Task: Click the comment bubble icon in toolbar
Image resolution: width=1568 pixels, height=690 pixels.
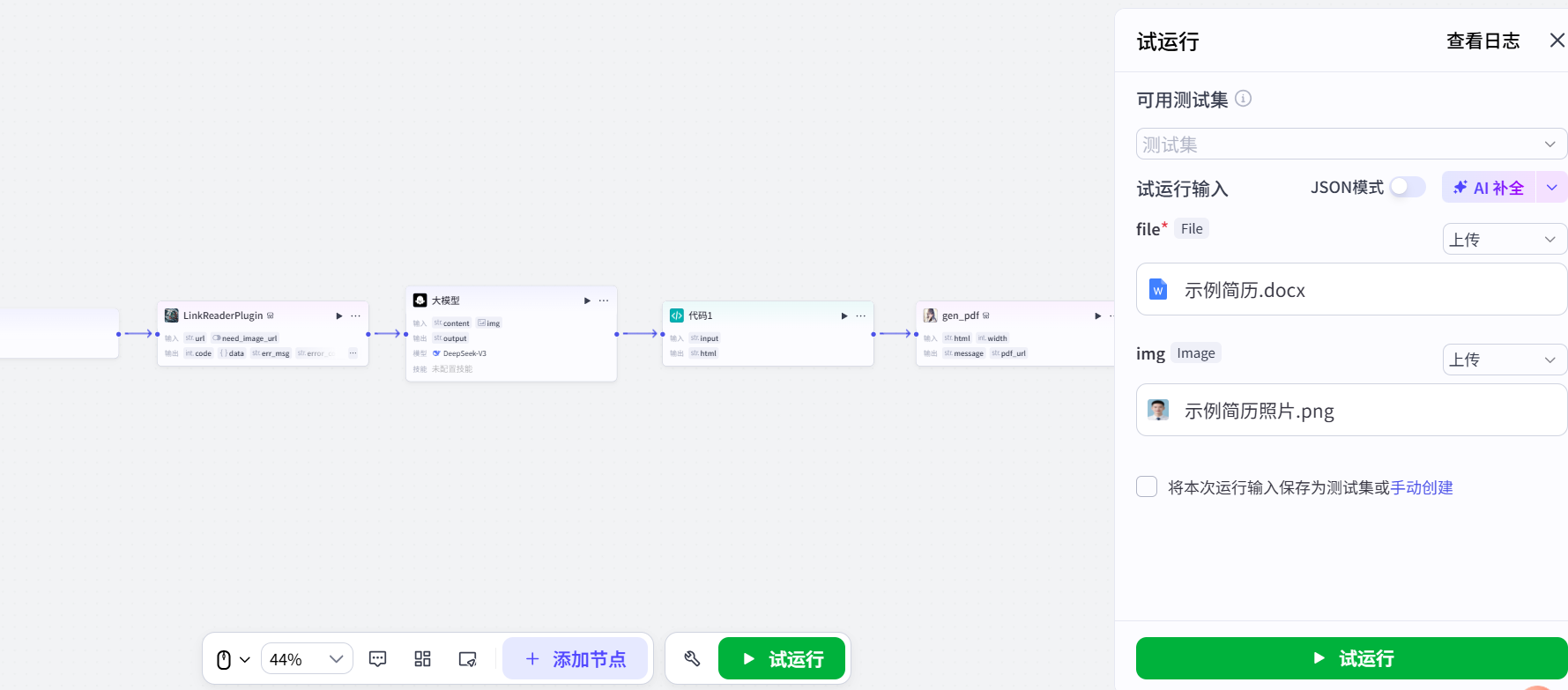Action: point(378,659)
